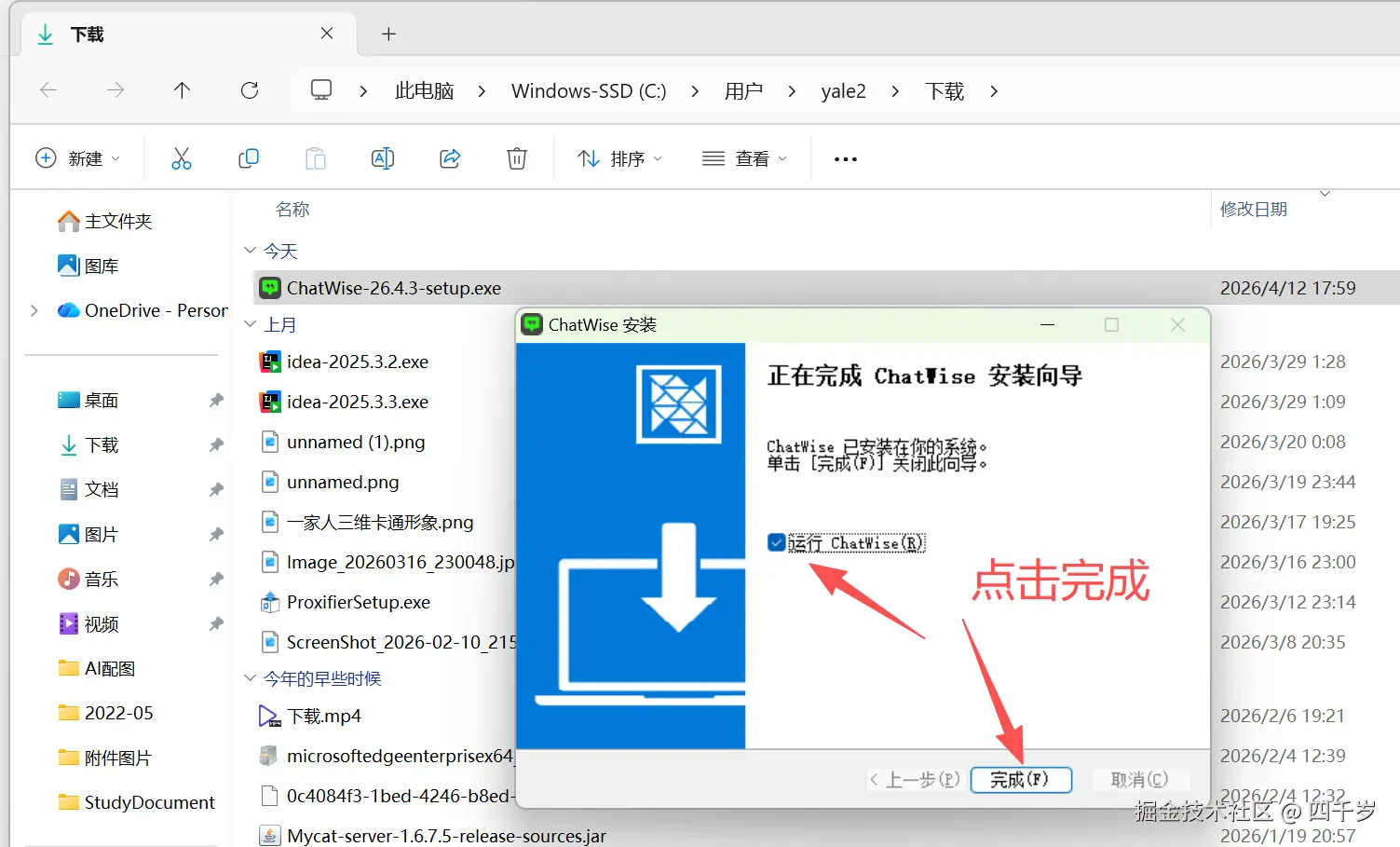
Task: Collapse the 上月 file group
Action: point(250,324)
